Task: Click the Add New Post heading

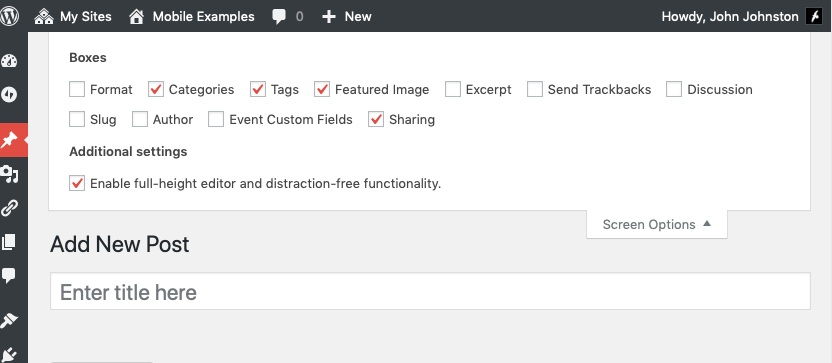Action: click(x=119, y=245)
